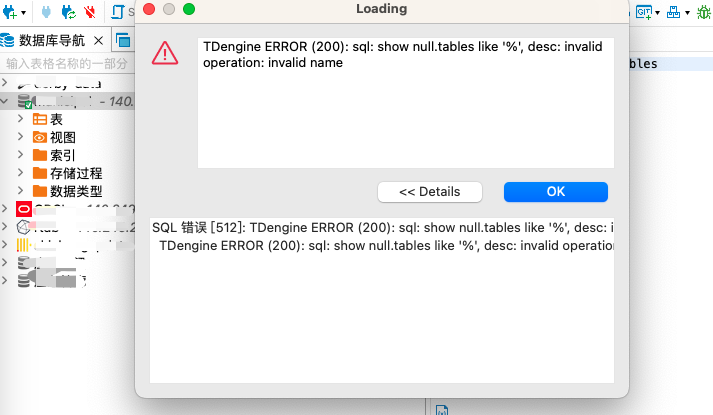Viewport: 713px width, 415px height.
Task: Expand the 数据类型 folder
Action: coord(20,190)
